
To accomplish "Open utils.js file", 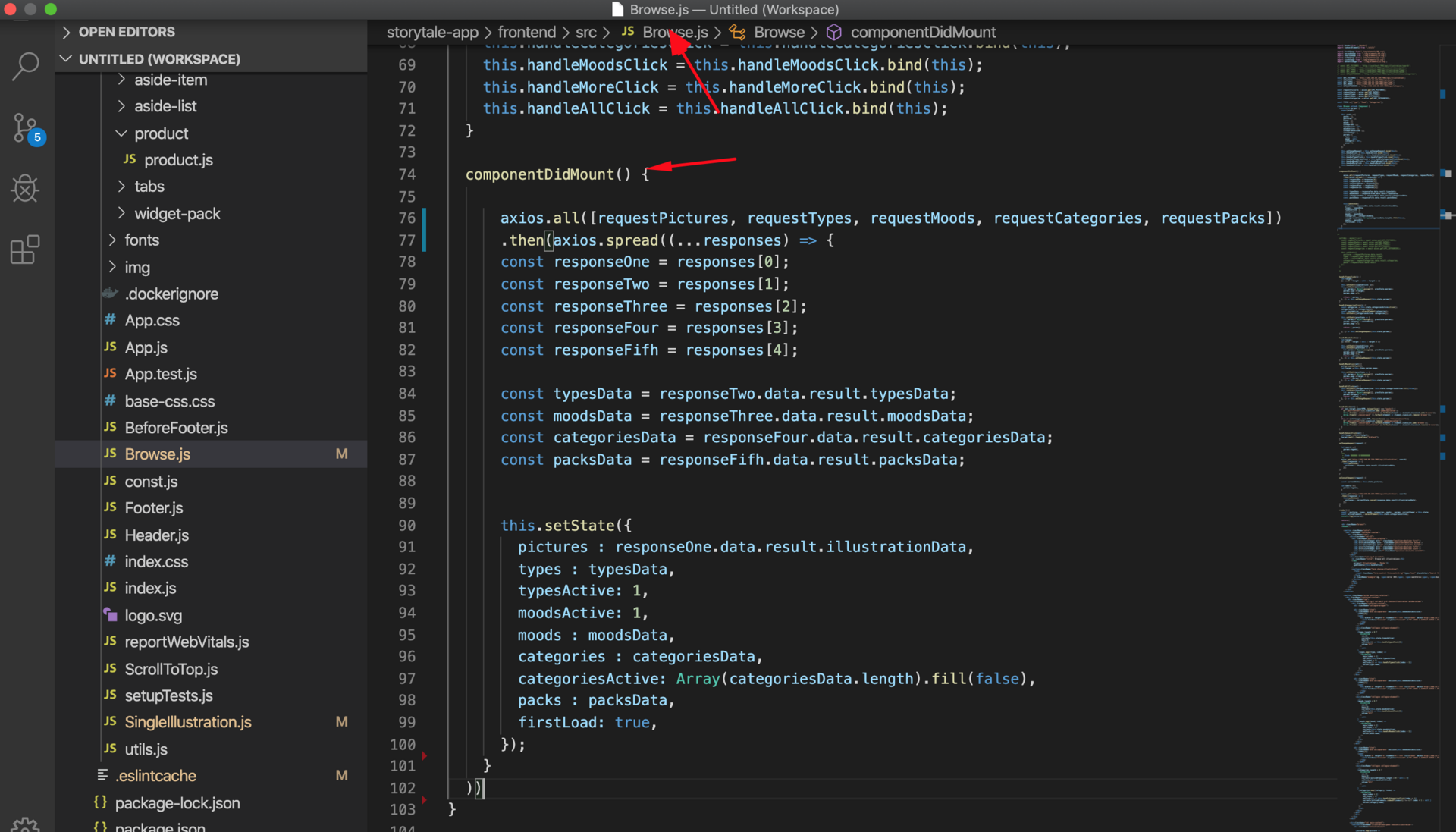I will coord(146,749).
